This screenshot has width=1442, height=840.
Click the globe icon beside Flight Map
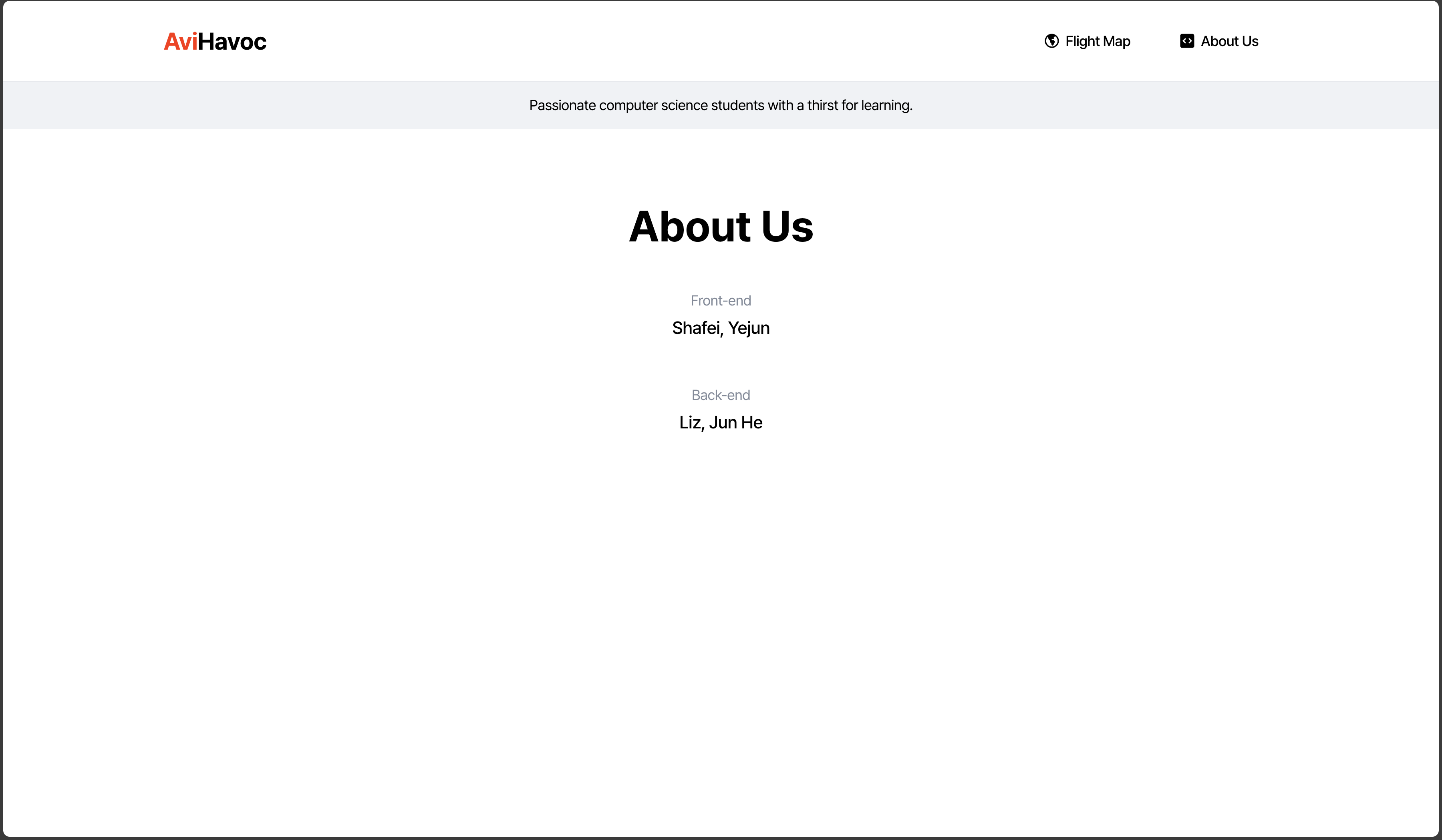1051,41
